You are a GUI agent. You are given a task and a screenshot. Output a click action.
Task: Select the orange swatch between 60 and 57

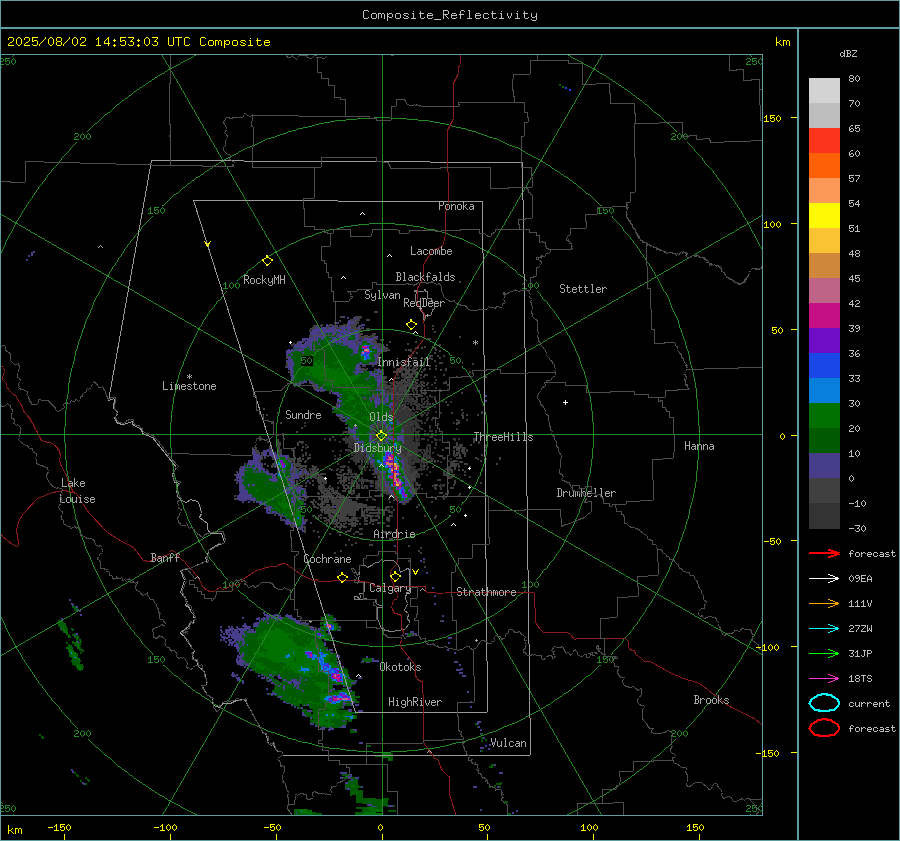click(824, 165)
